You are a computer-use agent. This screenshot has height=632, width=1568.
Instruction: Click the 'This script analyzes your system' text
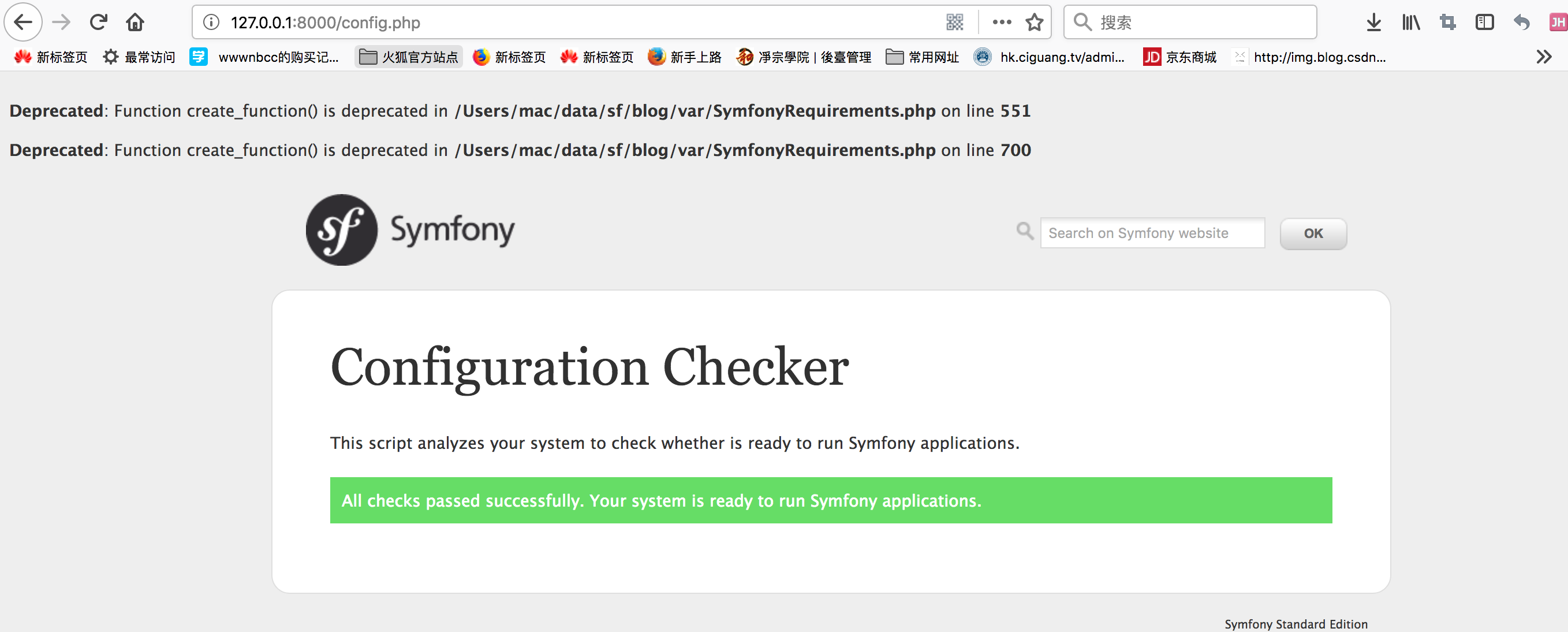tap(674, 443)
